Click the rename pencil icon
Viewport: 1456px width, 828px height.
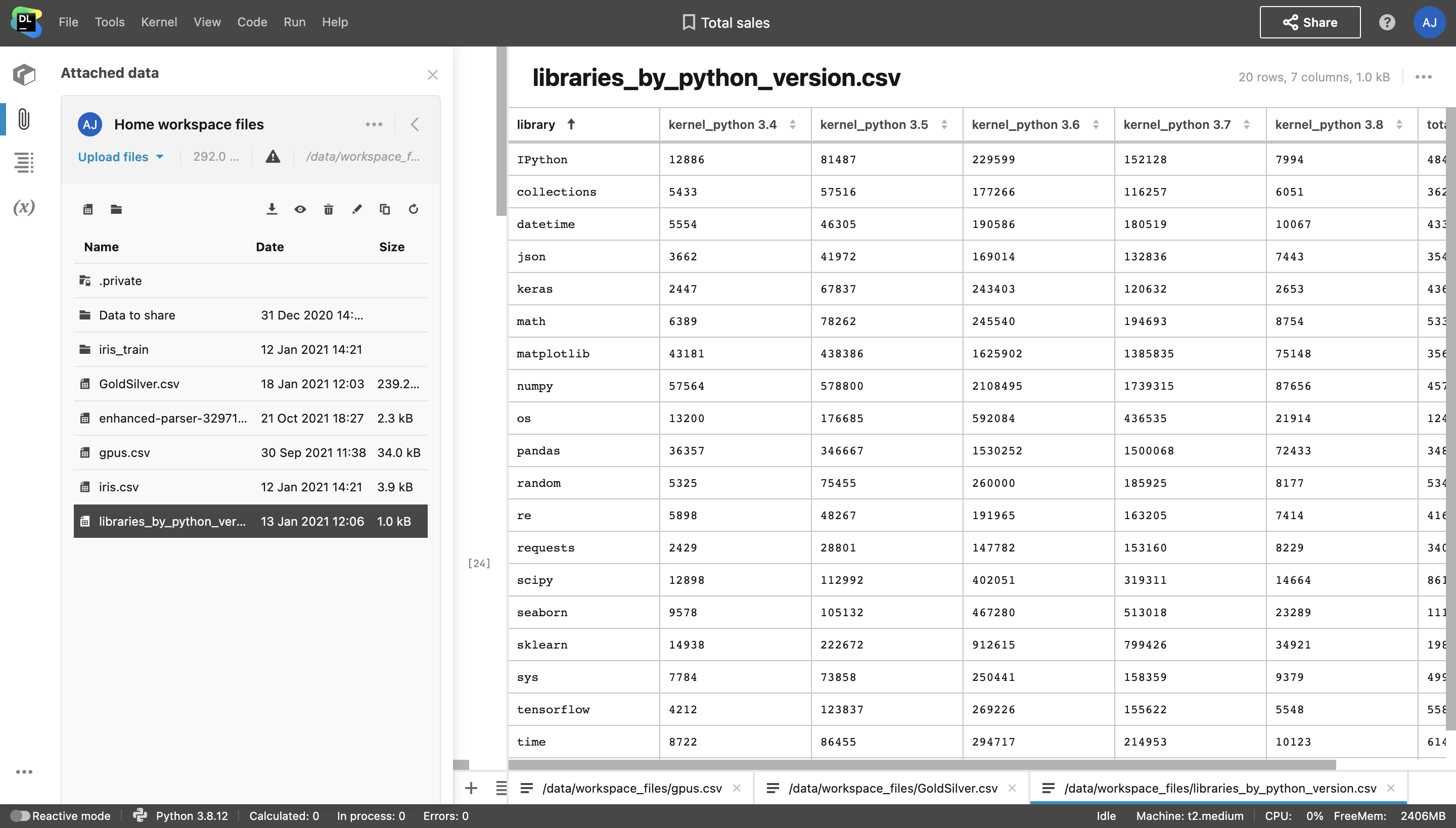pyautogui.click(x=356, y=209)
